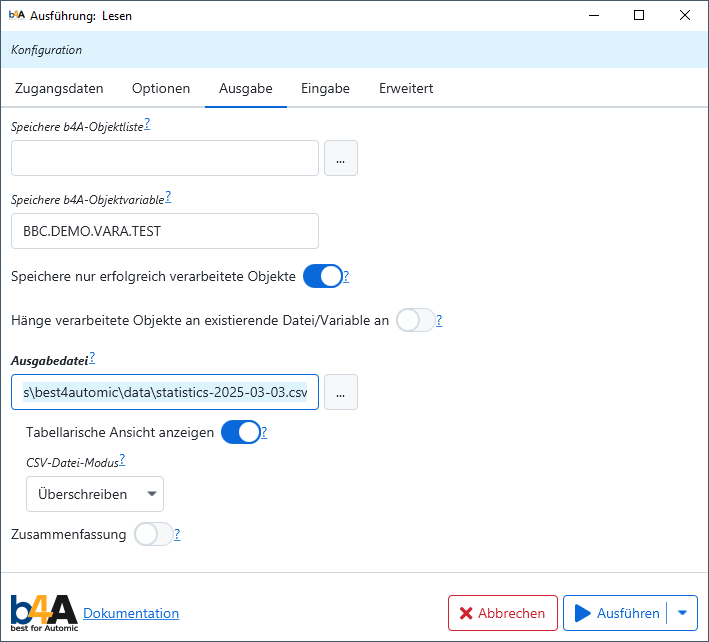Browse for b4A-Objektliste file with ellipsis button
This screenshot has height=642, width=709.
pyautogui.click(x=340, y=158)
